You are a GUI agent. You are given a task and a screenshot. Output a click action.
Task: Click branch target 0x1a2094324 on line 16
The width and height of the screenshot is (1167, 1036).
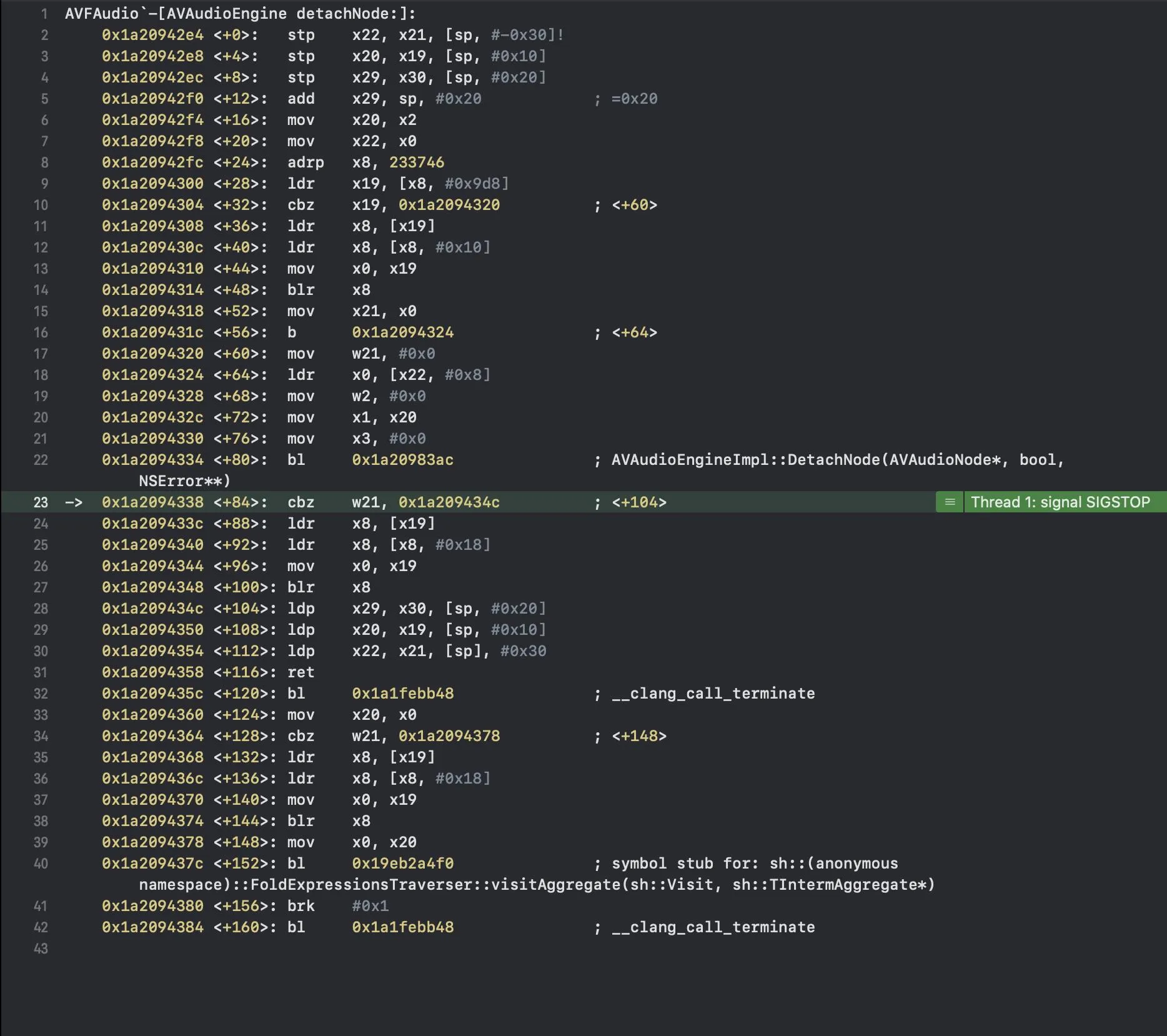[x=402, y=332]
